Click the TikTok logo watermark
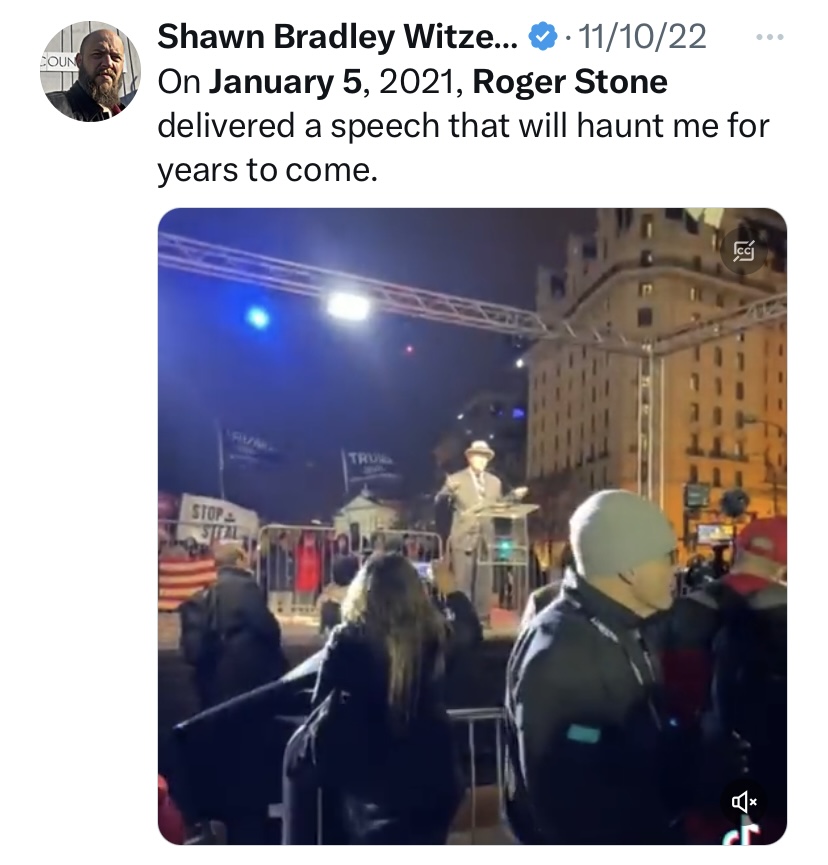The image size is (828, 865). 744,834
